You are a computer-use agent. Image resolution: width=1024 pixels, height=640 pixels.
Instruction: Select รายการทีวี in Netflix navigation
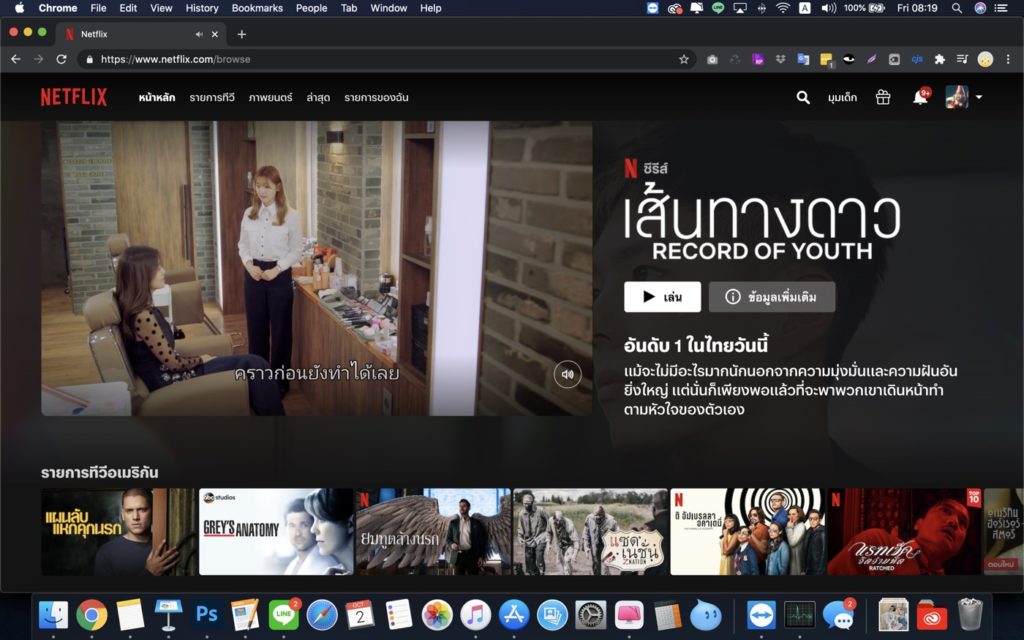(x=212, y=98)
